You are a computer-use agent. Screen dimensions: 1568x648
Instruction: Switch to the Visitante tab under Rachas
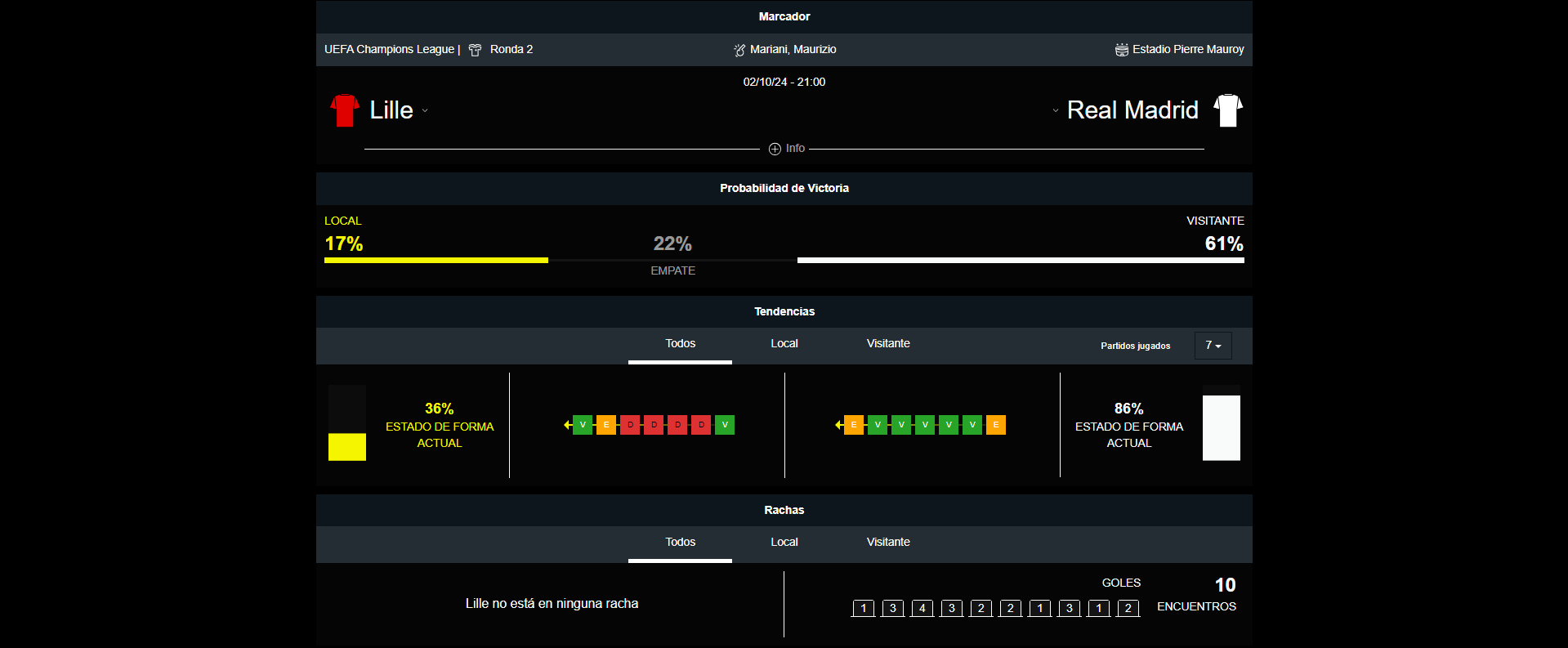(887, 543)
